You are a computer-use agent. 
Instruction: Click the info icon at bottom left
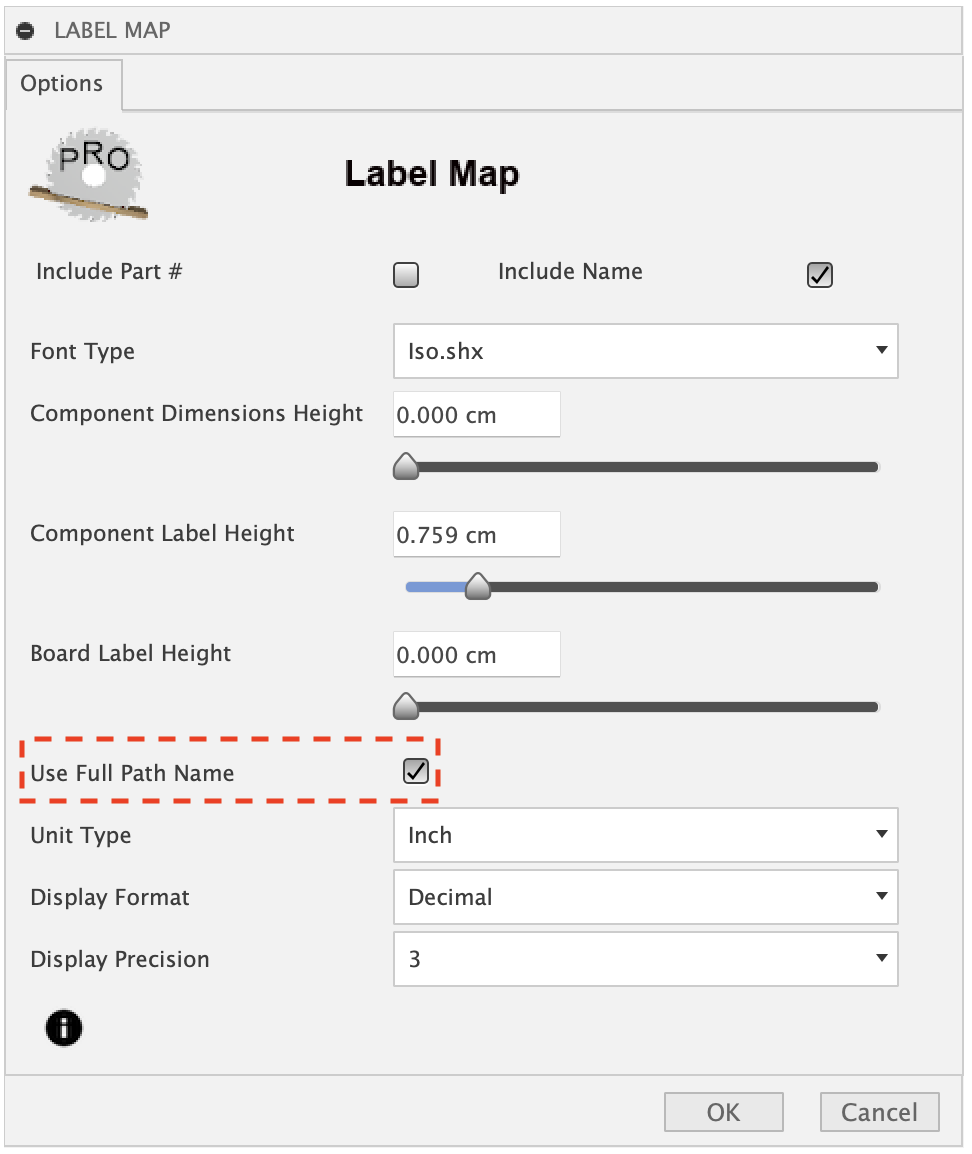coord(64,1027)
